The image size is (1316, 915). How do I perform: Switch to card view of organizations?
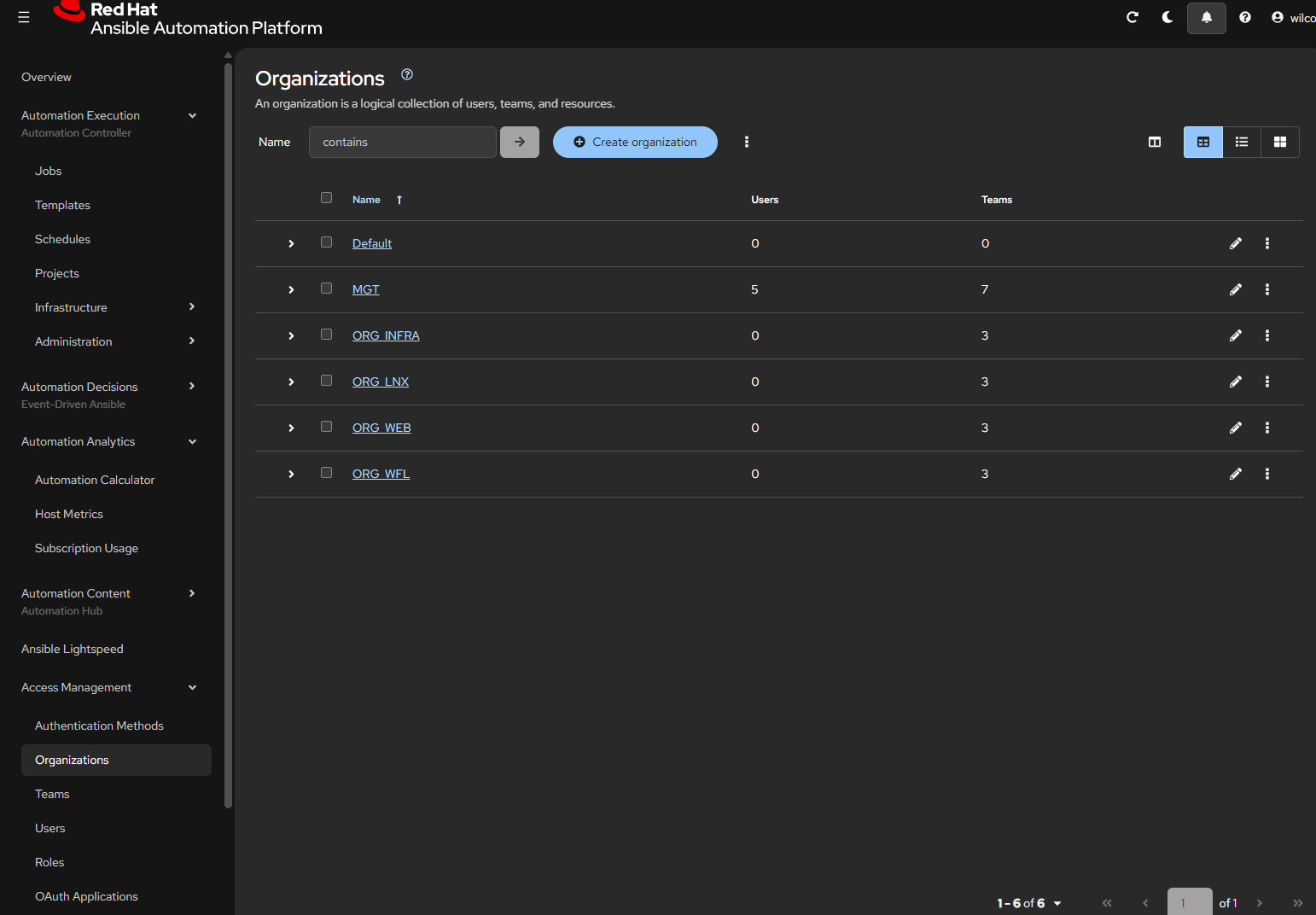coord(1280,142)
